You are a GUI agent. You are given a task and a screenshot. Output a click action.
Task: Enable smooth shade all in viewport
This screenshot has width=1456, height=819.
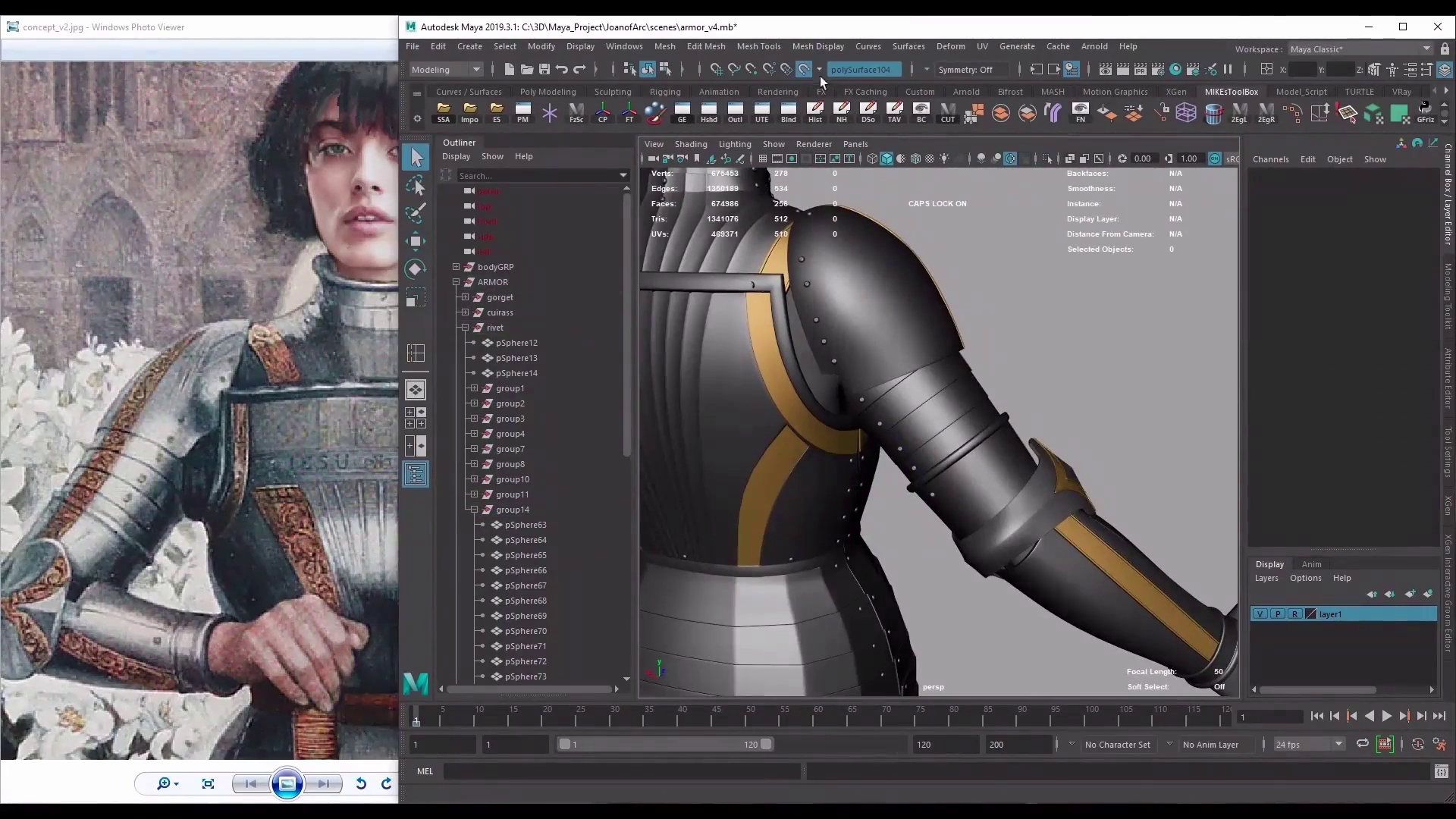coord(886,158)
